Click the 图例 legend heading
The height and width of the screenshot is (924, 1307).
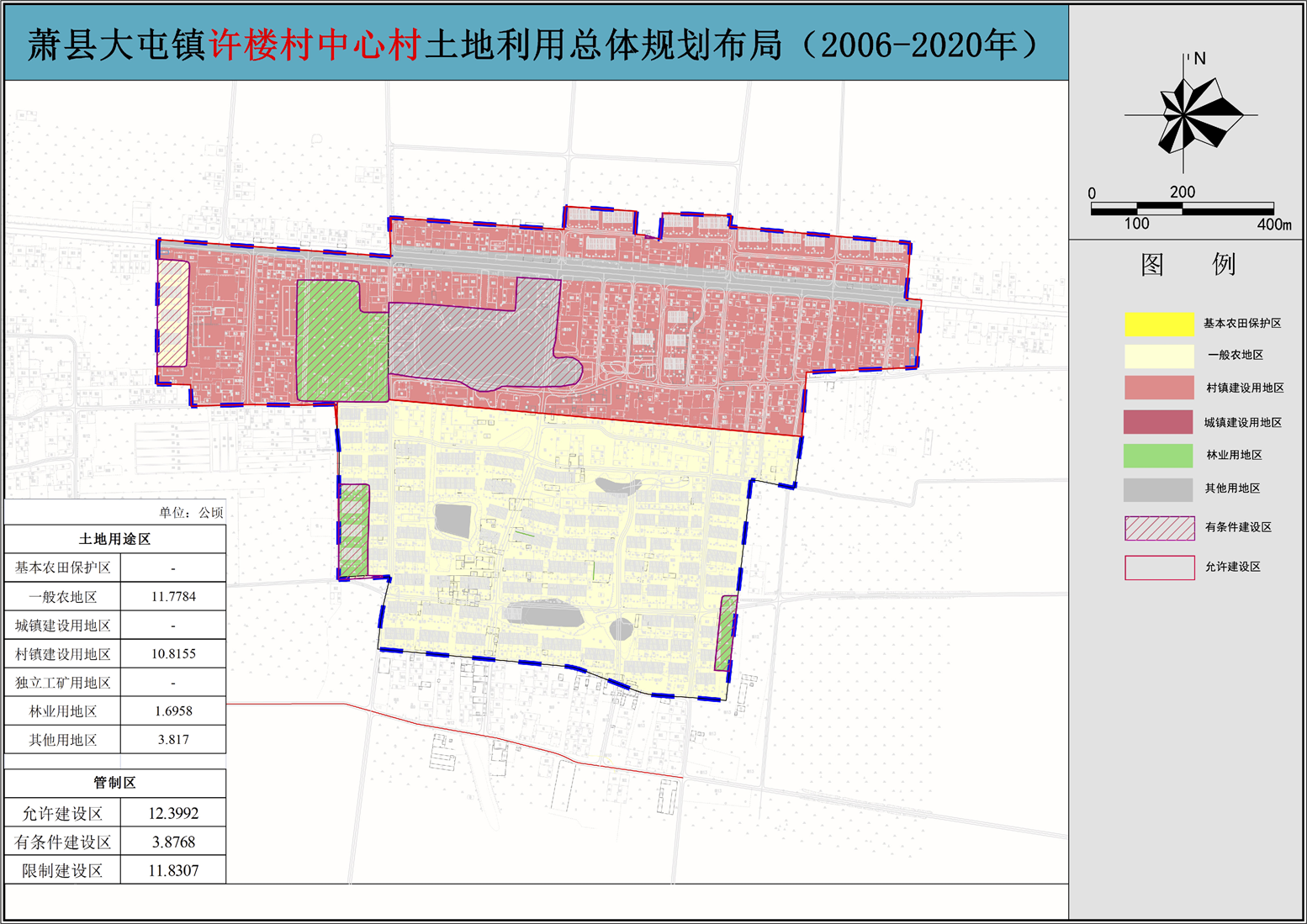[1187, 264]
